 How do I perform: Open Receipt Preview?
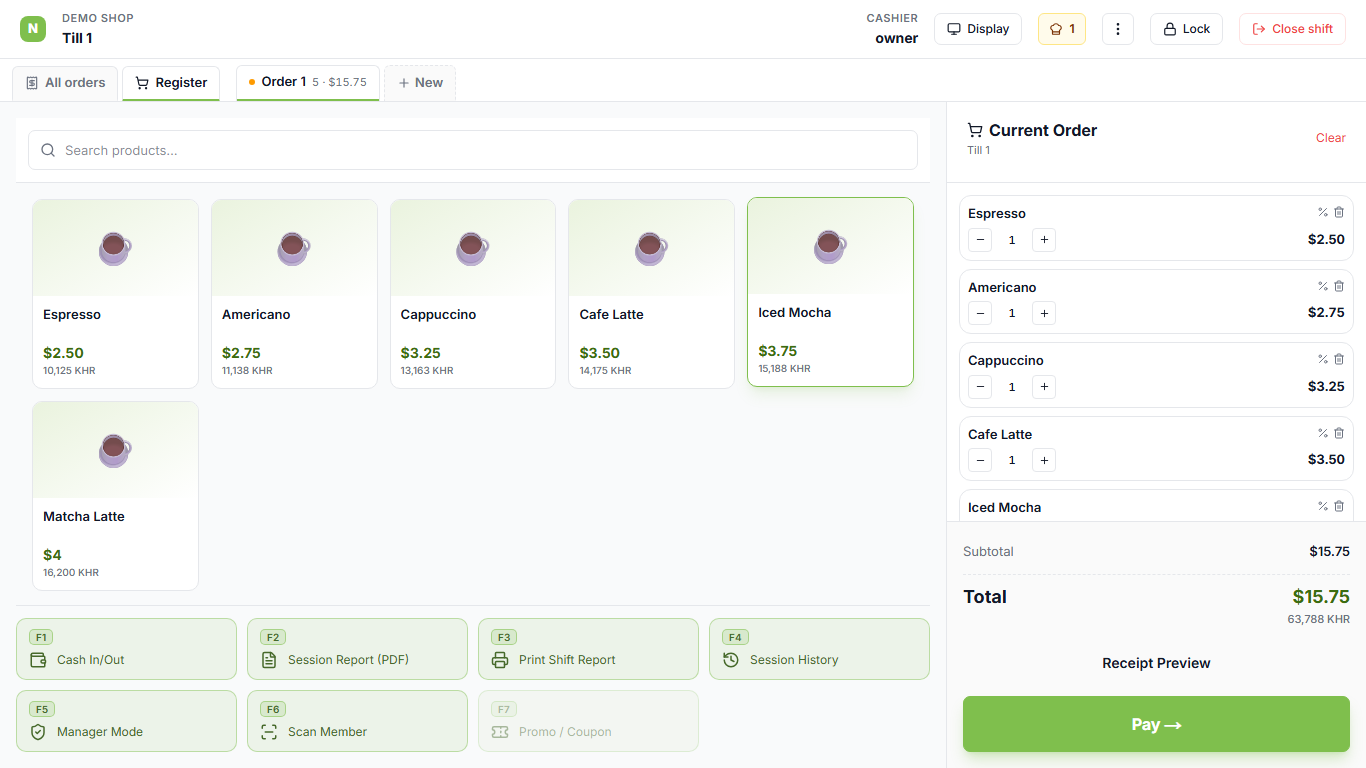pyautogui.click(x=1156, y=663)
